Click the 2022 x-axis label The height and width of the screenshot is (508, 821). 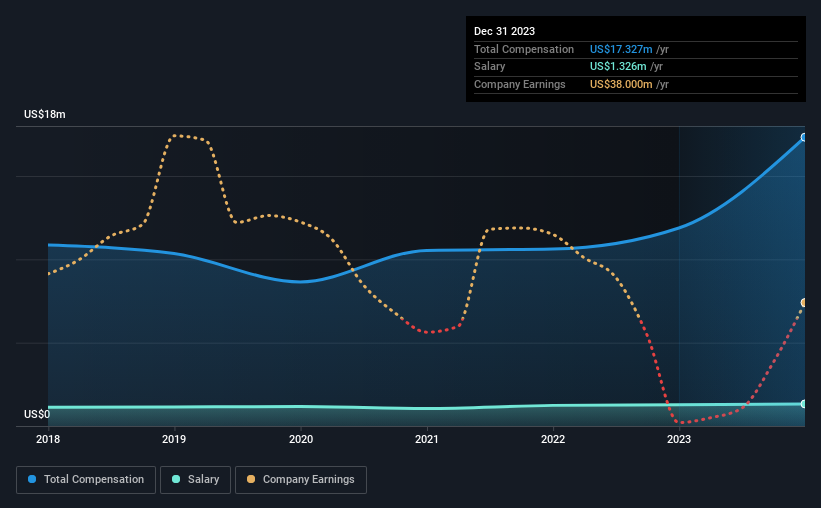[553, 439]
